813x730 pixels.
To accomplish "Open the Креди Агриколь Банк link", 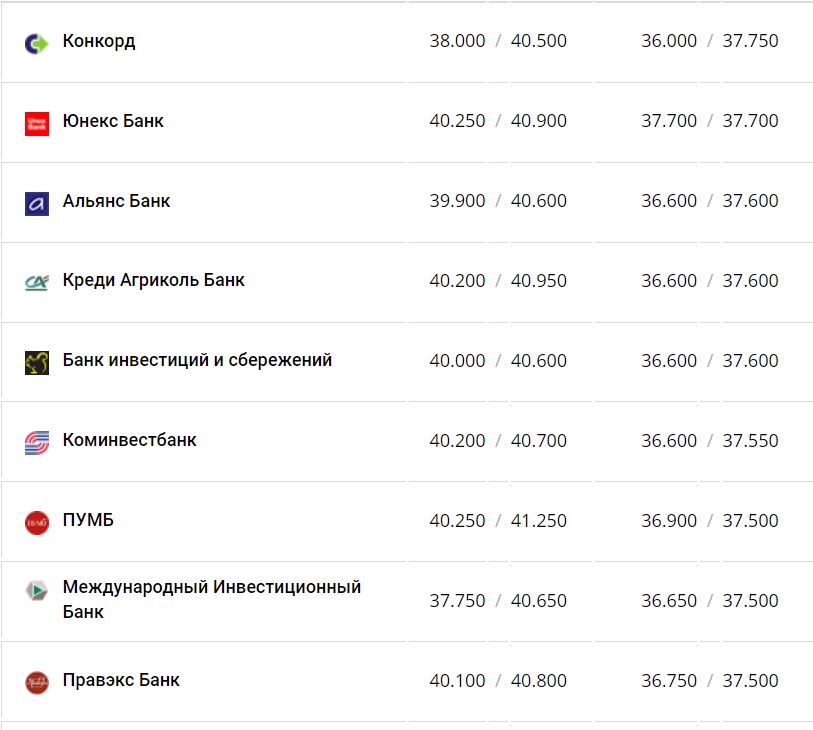I will [153, 280].
